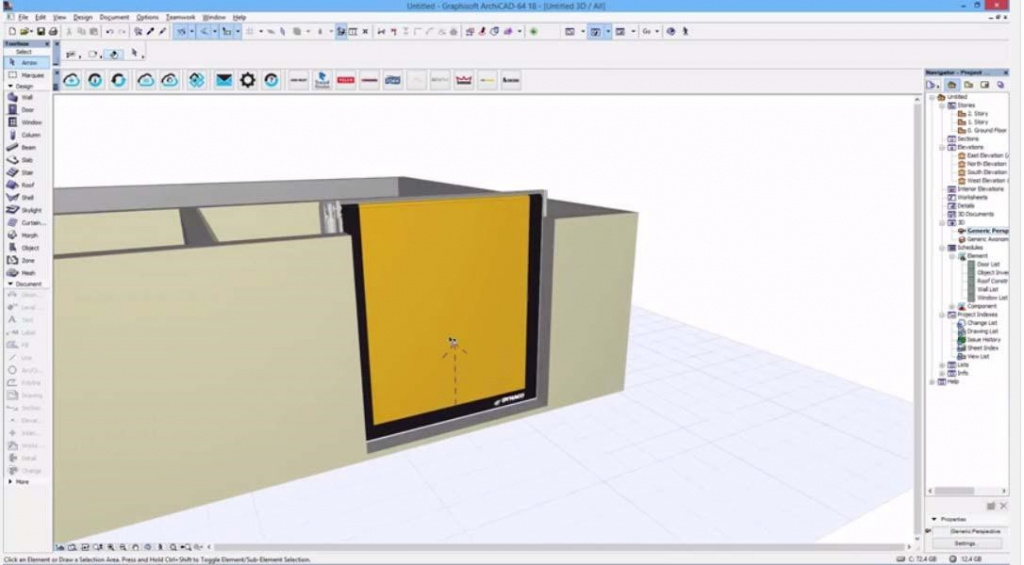
Task: Collapse the Schedules node in Navigator
Action: click(942, 248)
